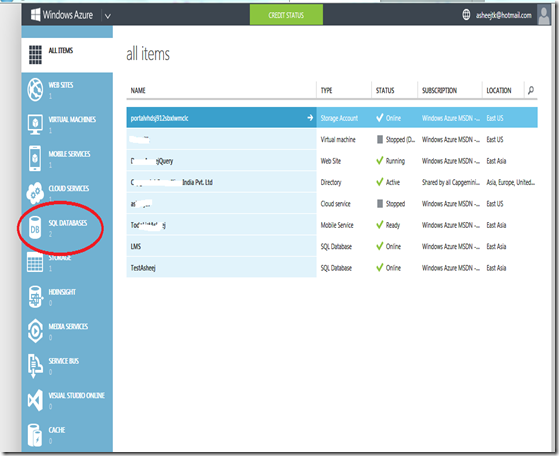Sort by the Status column header
This screenshot has height=456, width=559.
[x=385, y=90]
